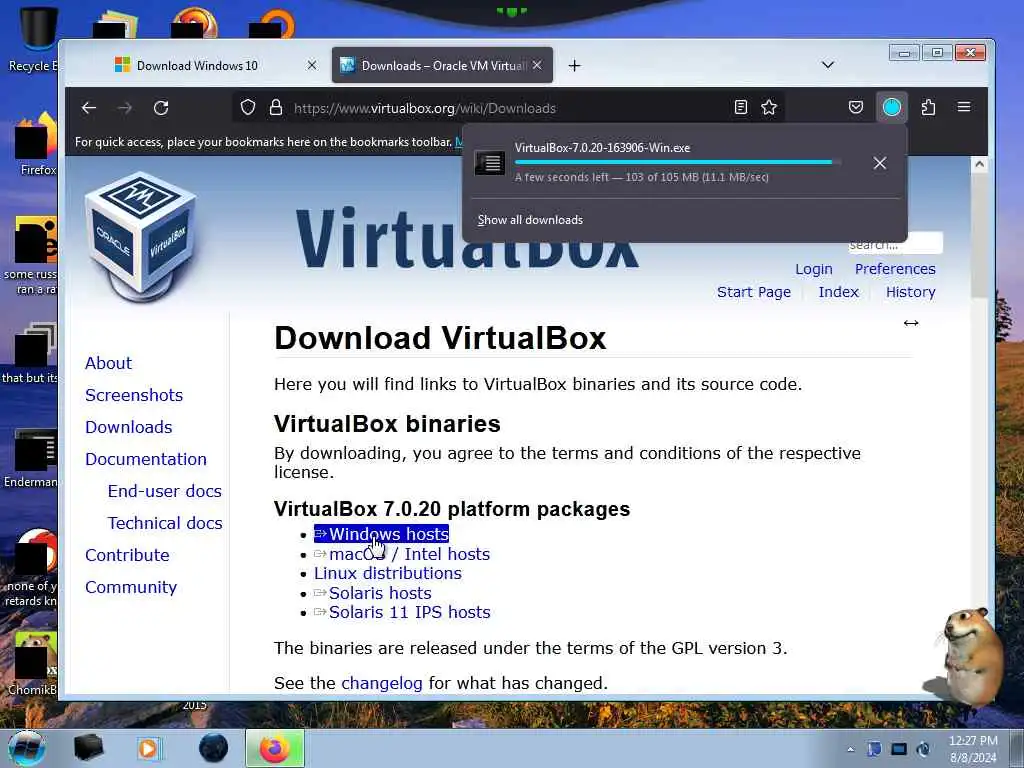
Task: Click the site search box
Action: point(895,244)
